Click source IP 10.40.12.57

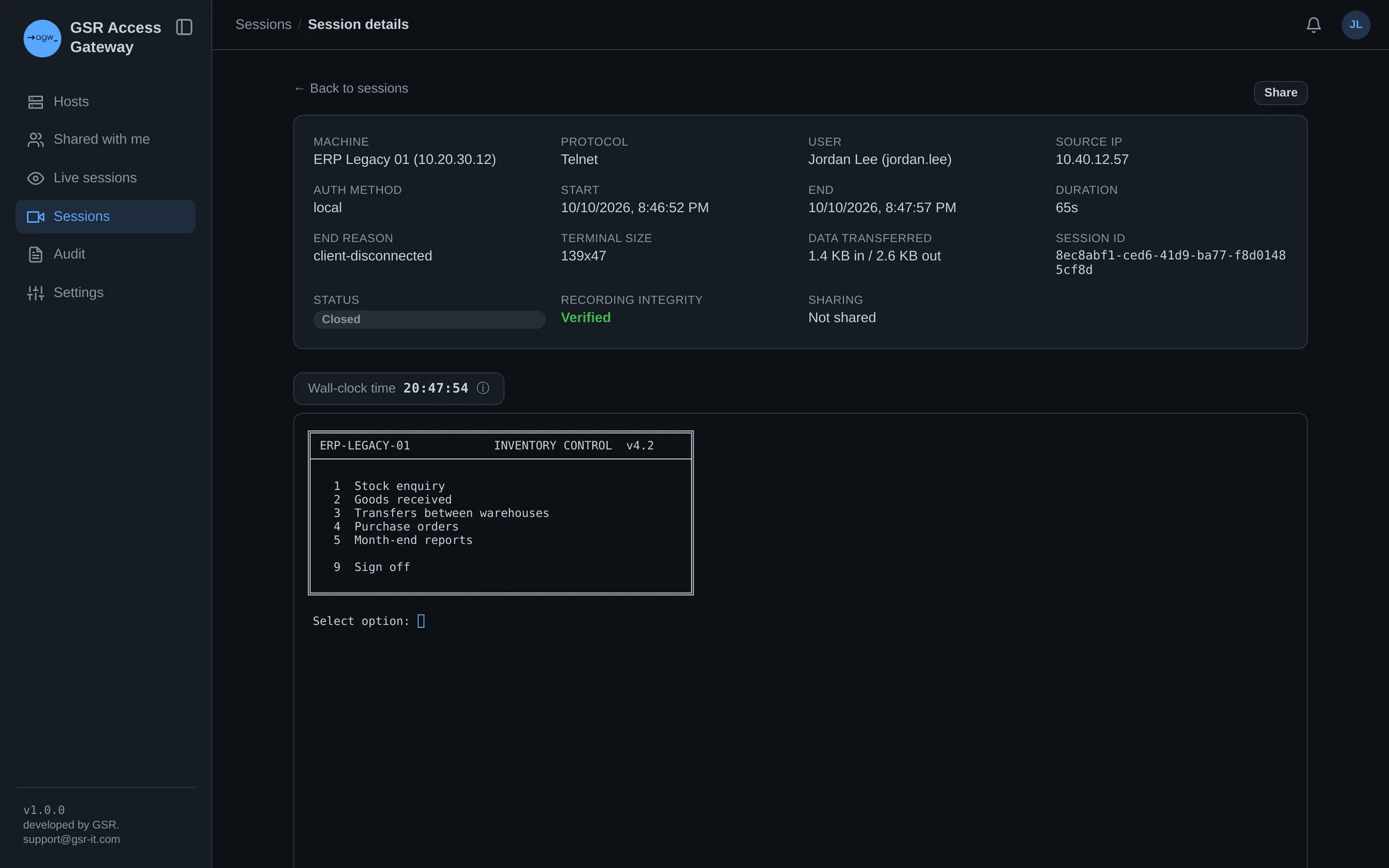click(x=1092, y=160)
